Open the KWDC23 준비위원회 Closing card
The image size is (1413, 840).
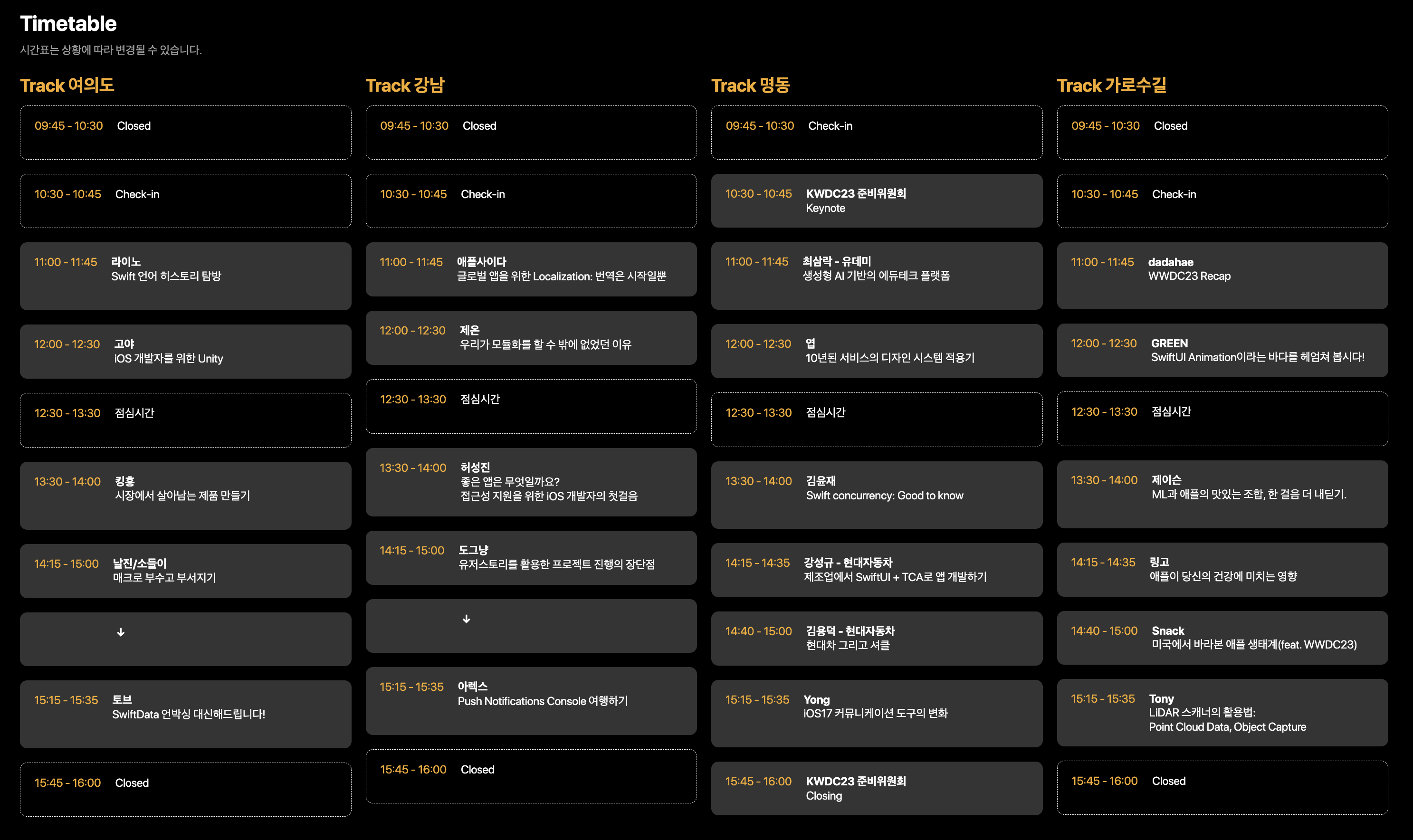877,789
